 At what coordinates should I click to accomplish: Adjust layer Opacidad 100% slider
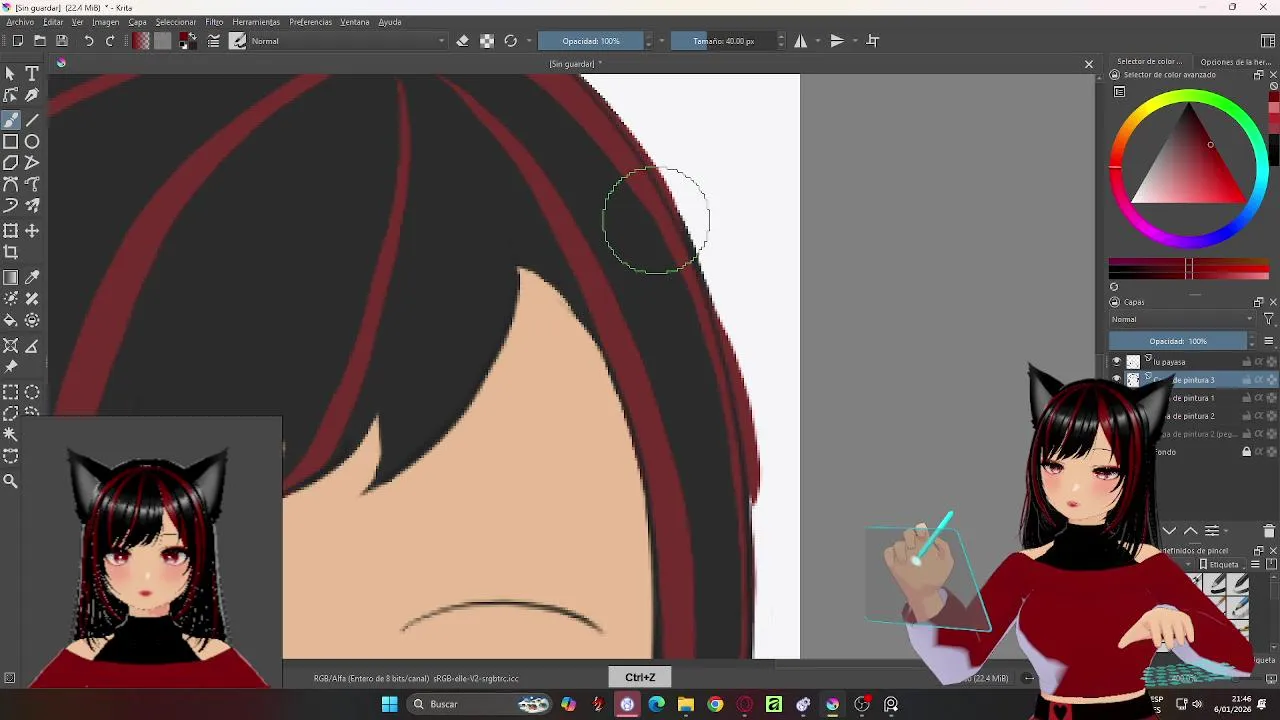(x=1178, y=341)
